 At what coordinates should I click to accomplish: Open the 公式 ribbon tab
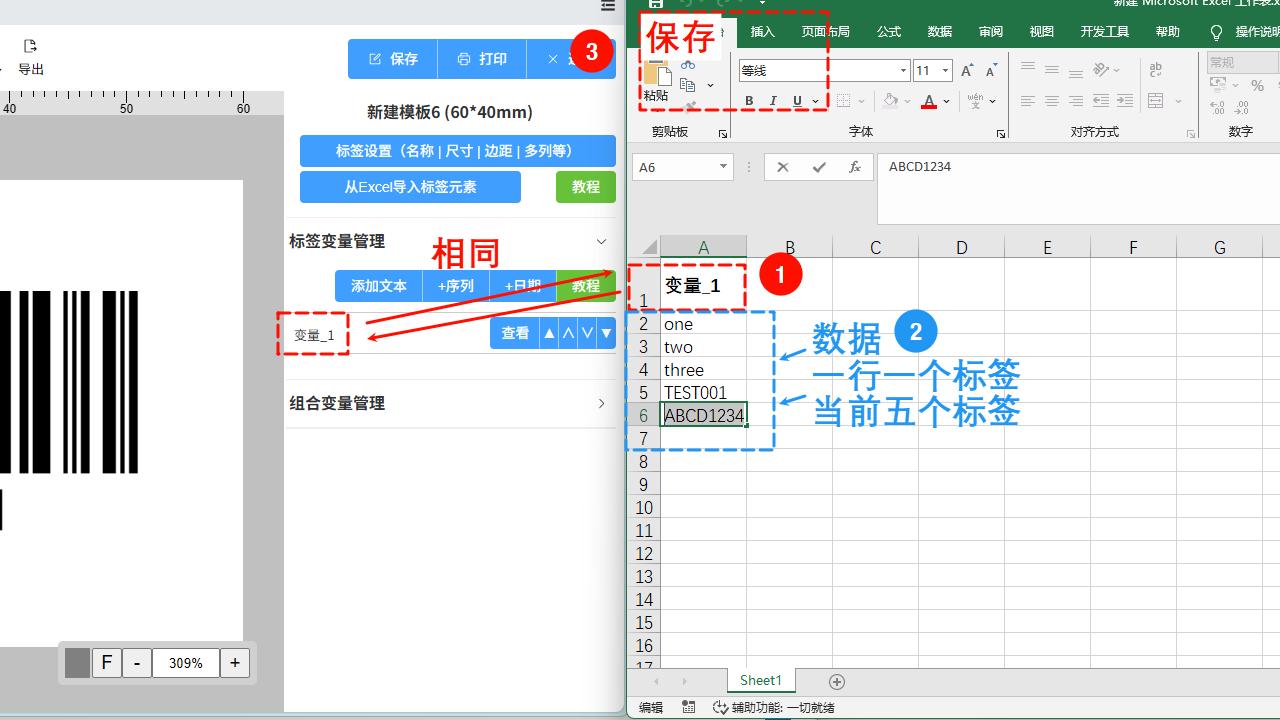pyautogui.click(x=889, y=32)
